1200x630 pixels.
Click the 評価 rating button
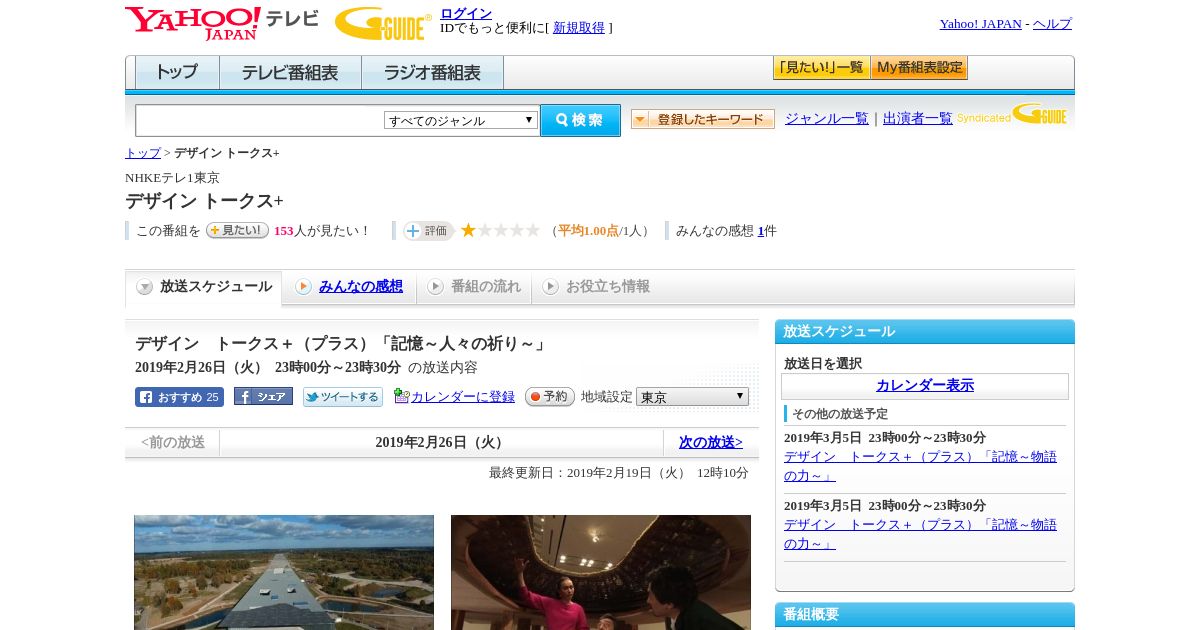pos(429,231)
